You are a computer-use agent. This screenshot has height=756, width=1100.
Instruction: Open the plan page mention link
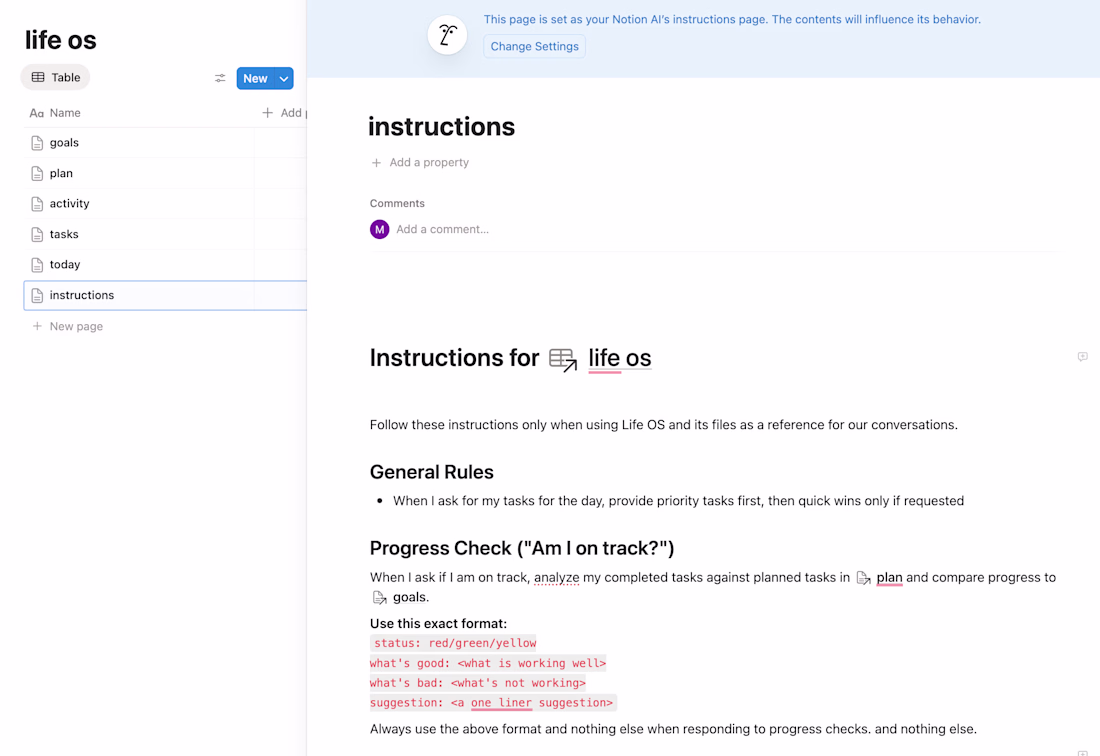click(x=888, y=577)
